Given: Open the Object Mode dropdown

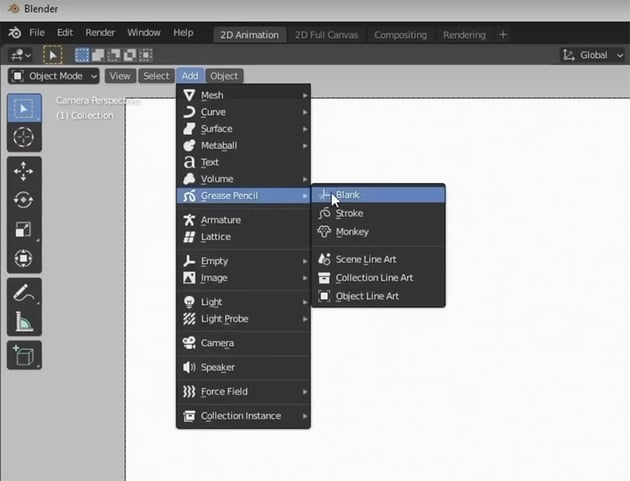Looking at the screenshot, I should coord(54,76).
